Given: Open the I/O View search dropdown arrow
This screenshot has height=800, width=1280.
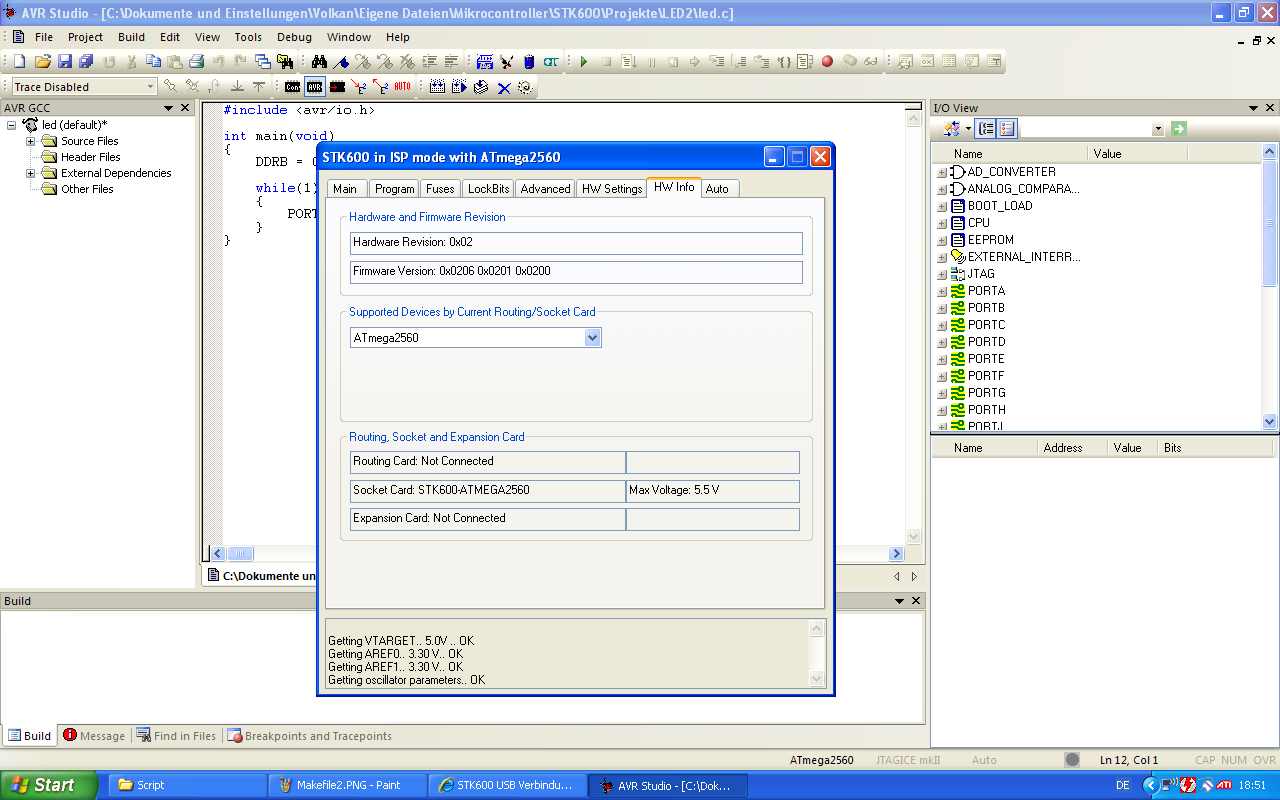Looking at the screenshot, I should pos(1158,129).
